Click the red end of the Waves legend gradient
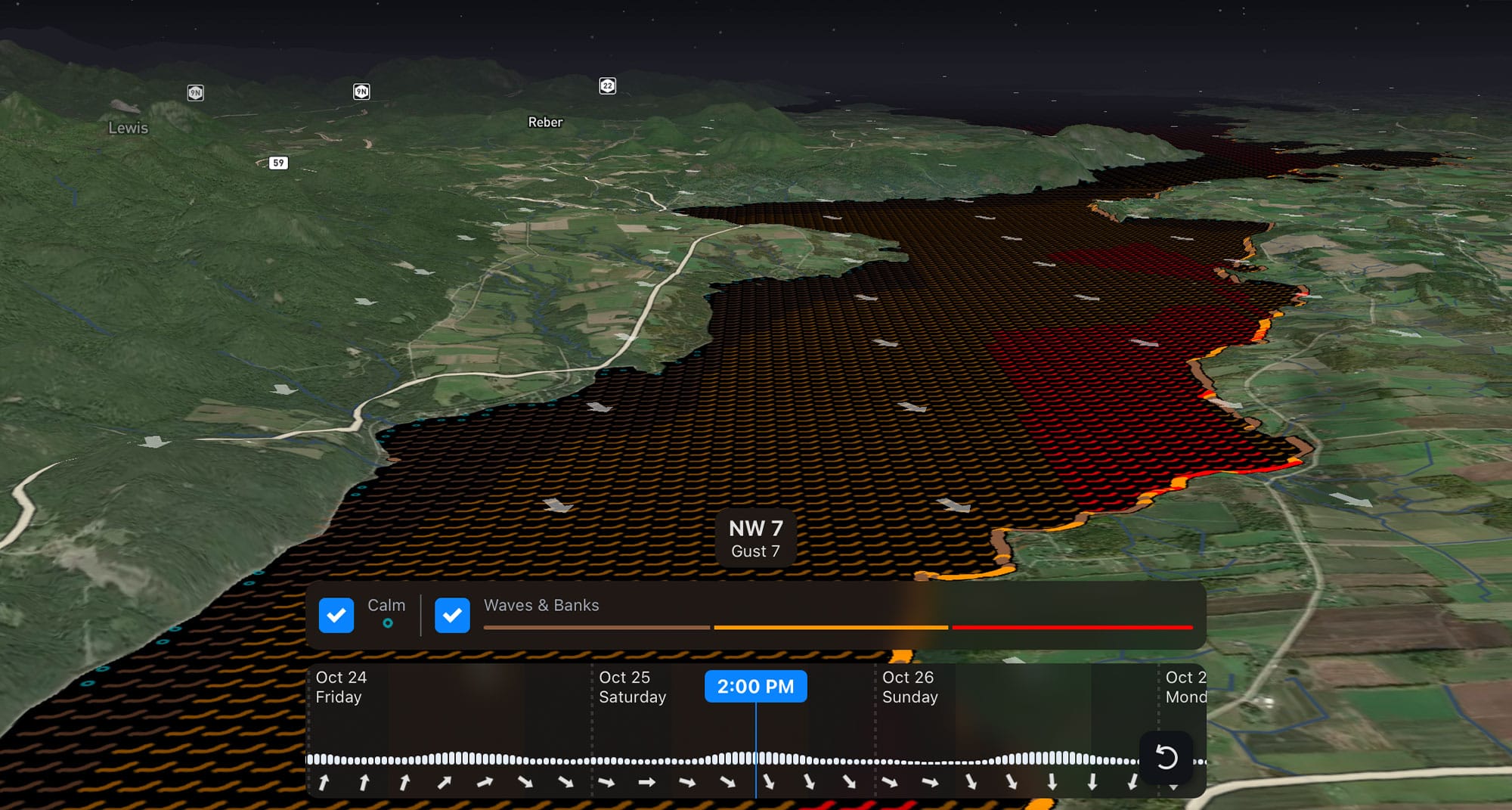The height and width of the screenshot is (810, 1512). 1134,627
